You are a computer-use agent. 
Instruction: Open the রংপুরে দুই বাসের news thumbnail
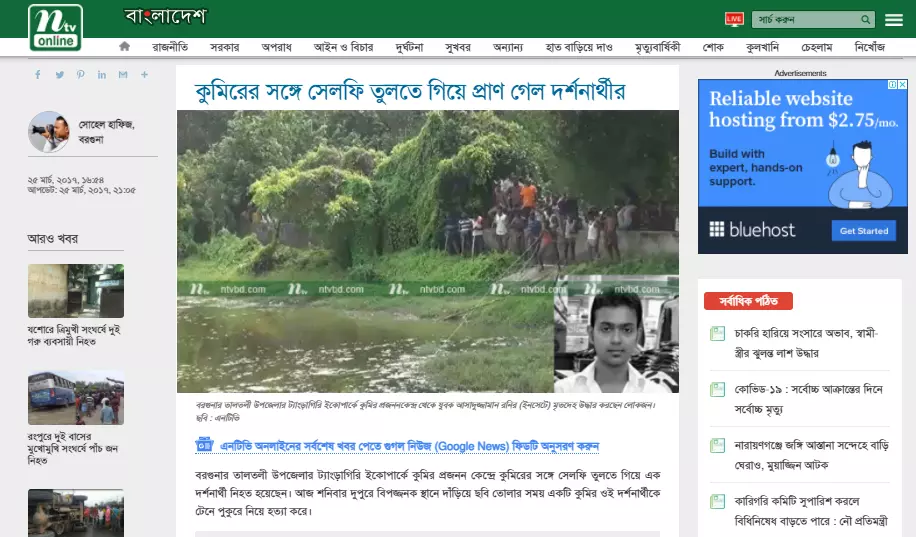pyautogui.click(x=76, y=398)
